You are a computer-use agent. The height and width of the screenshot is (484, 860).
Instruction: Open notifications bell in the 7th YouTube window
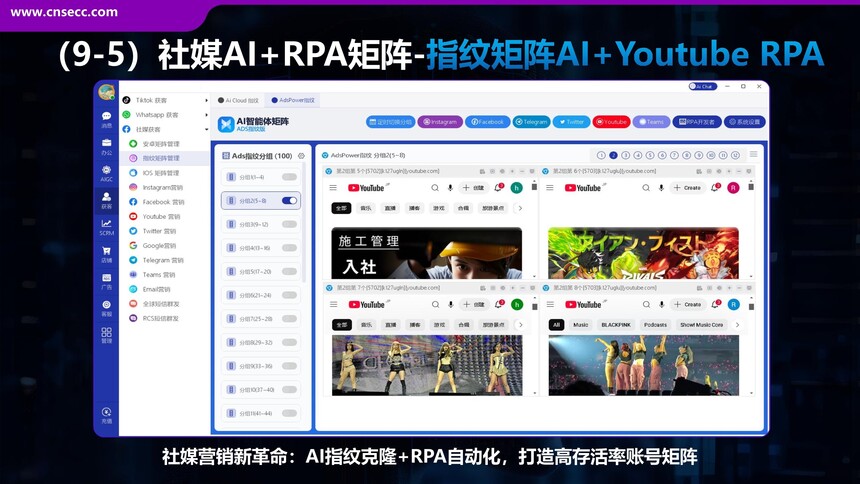click(499, 304)
